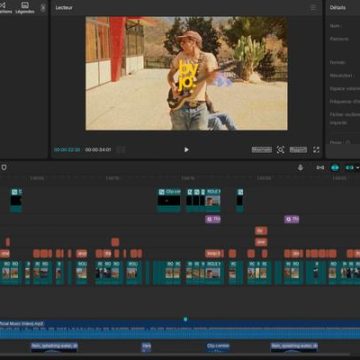360x360 pixels.
Task: Click the microphone voiceover record icon
Action: [x=300, y=167]
